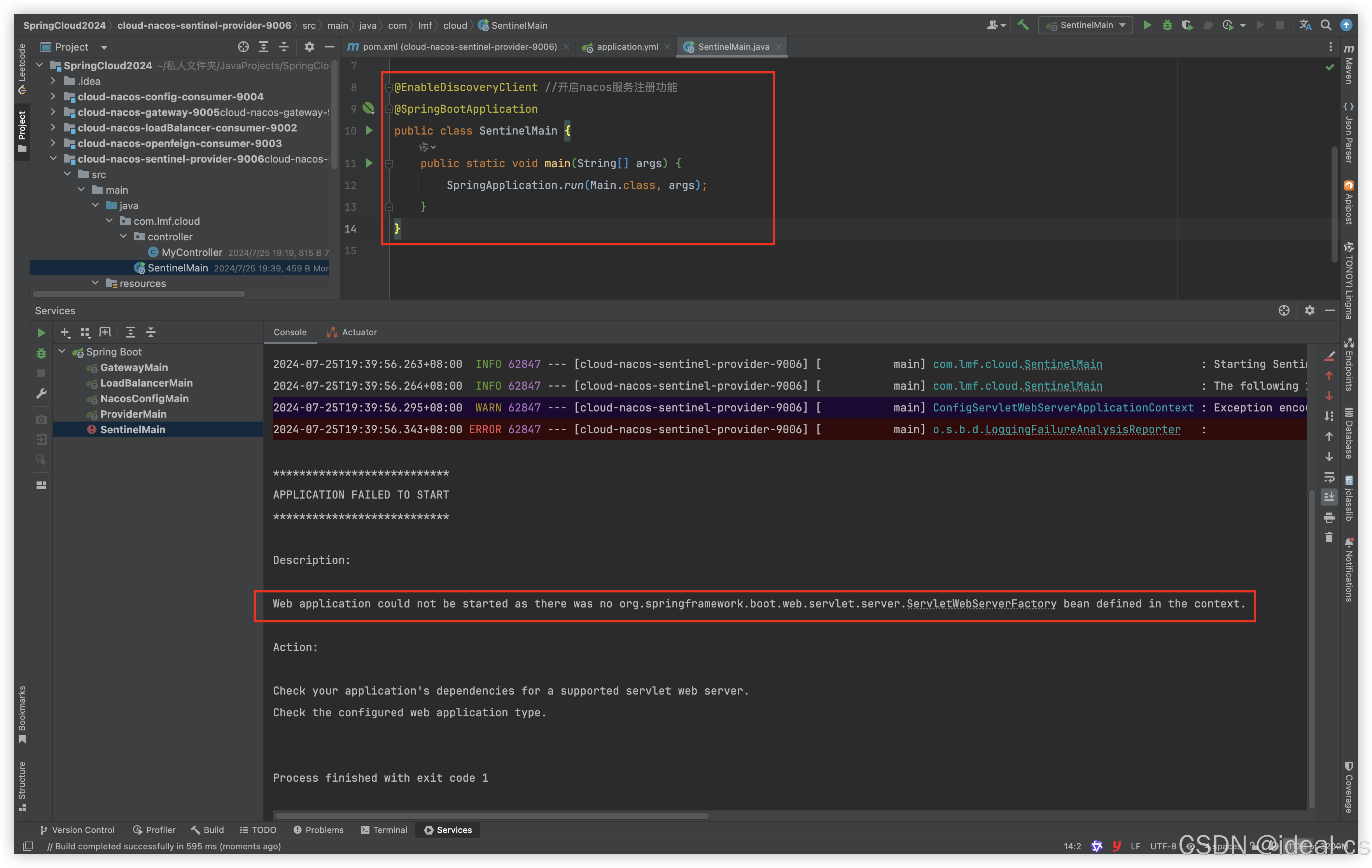1372x868 pixels.
Task: Collapse the Spring Boot services node
Action: pyautogui.click(x=62, y=352)
